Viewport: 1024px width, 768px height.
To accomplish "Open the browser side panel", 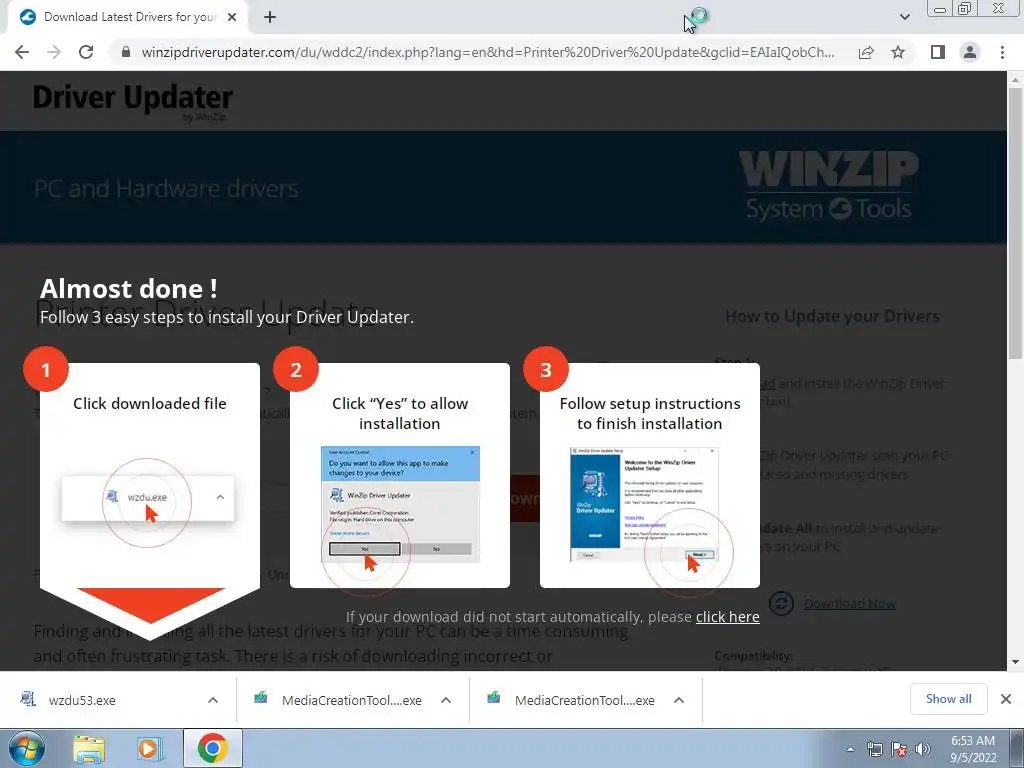I will pos(938,52).
